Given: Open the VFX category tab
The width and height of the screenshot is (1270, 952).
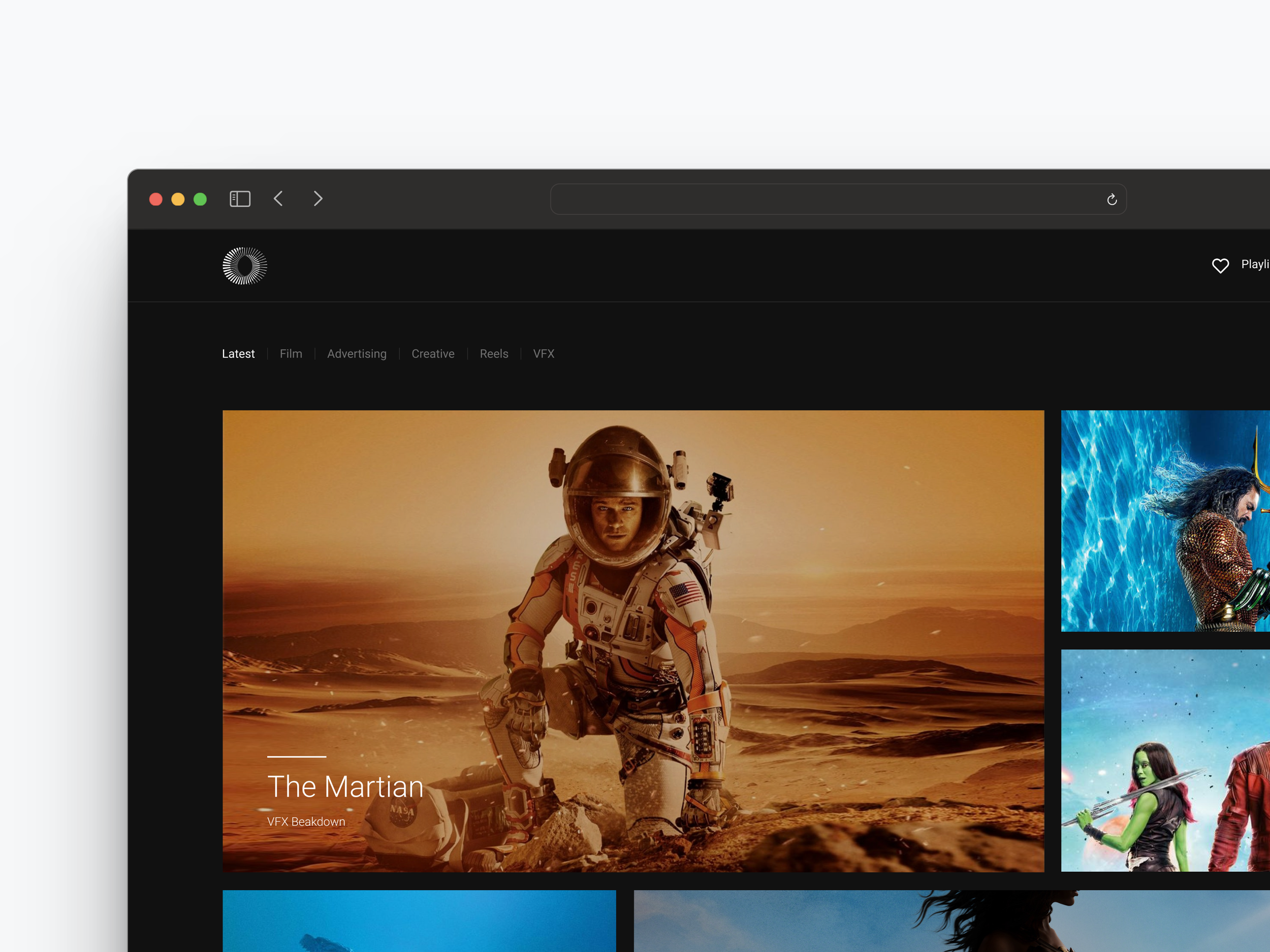Looking at the screenshot, I should [x=543, y=354].
